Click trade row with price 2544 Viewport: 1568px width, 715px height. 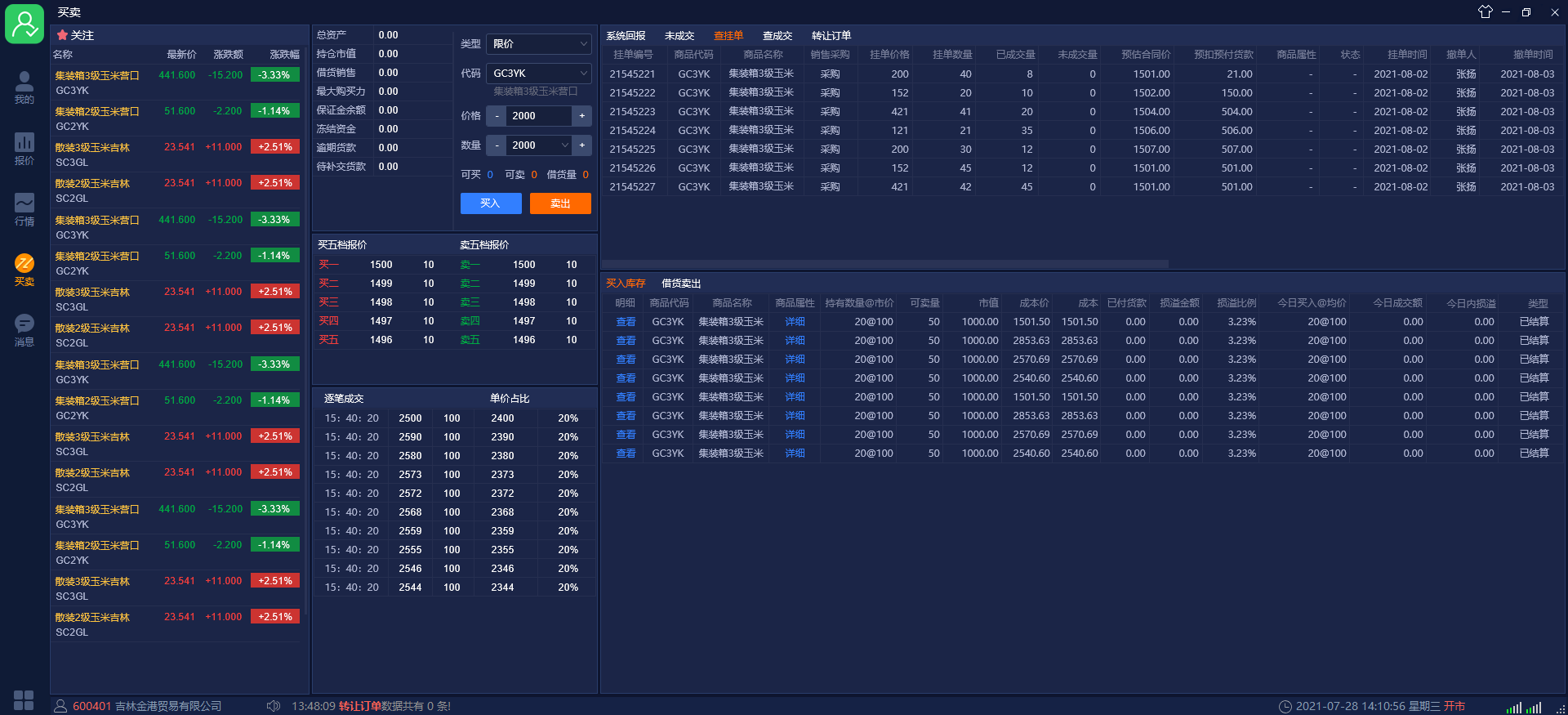coord(455,588)
